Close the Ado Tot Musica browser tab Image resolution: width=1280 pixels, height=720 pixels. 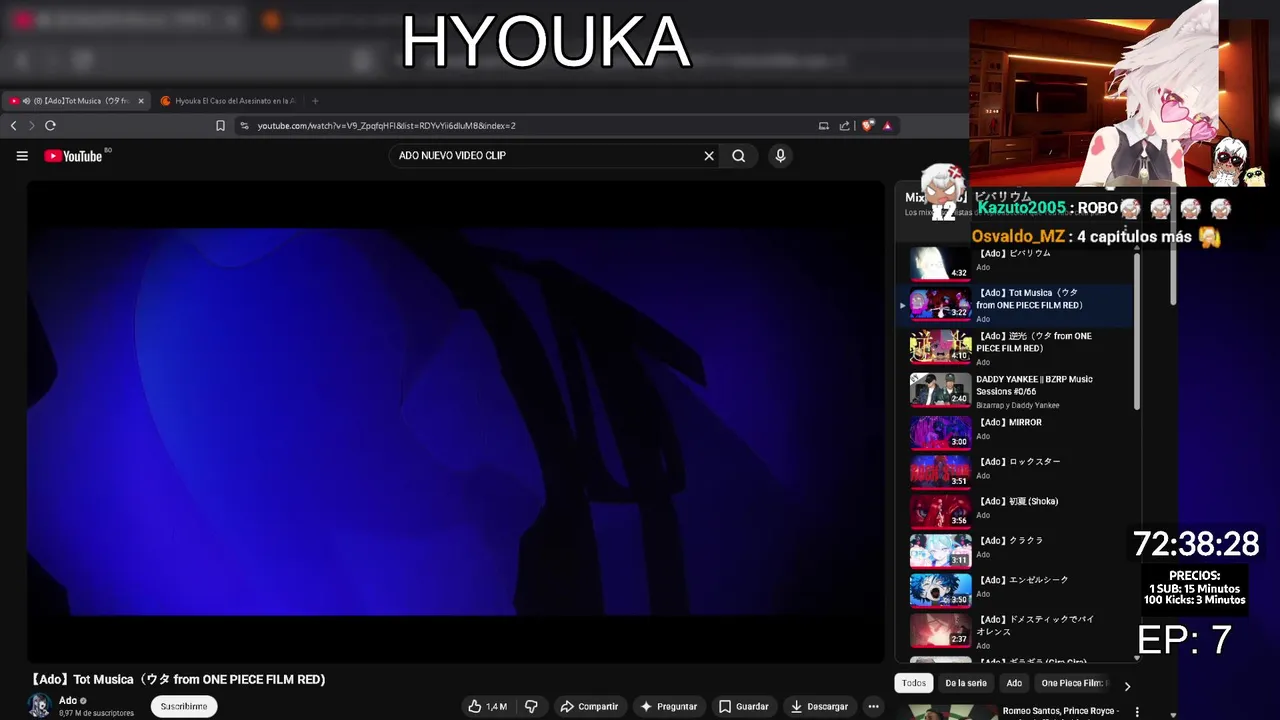tap(140, 101)
